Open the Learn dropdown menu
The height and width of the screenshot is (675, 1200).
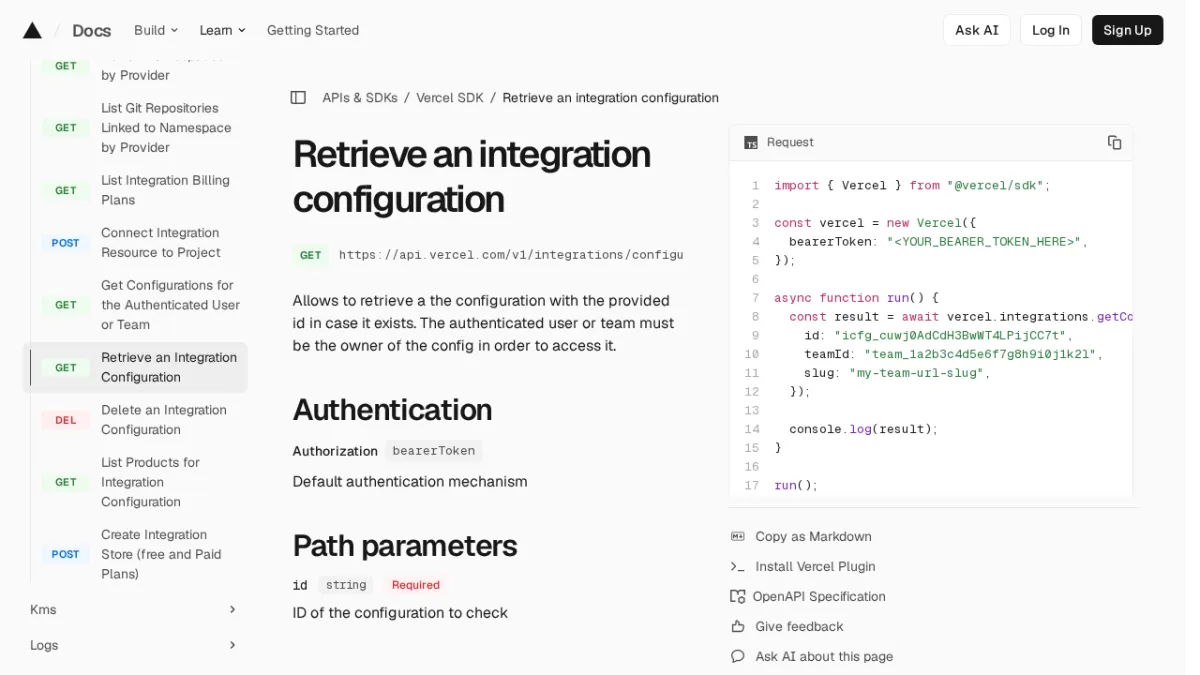tap(222, 30)
